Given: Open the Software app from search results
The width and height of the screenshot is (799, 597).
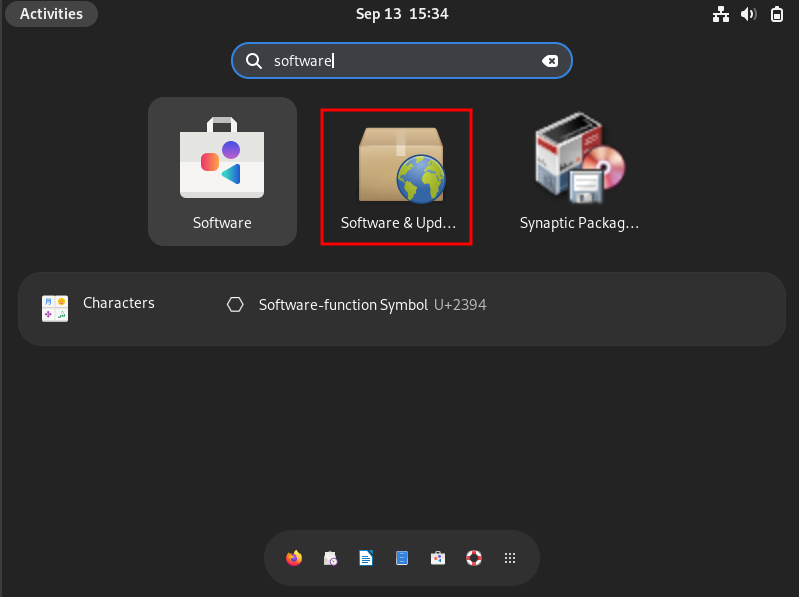Looking at the screenshot, I should coord(222,171).
